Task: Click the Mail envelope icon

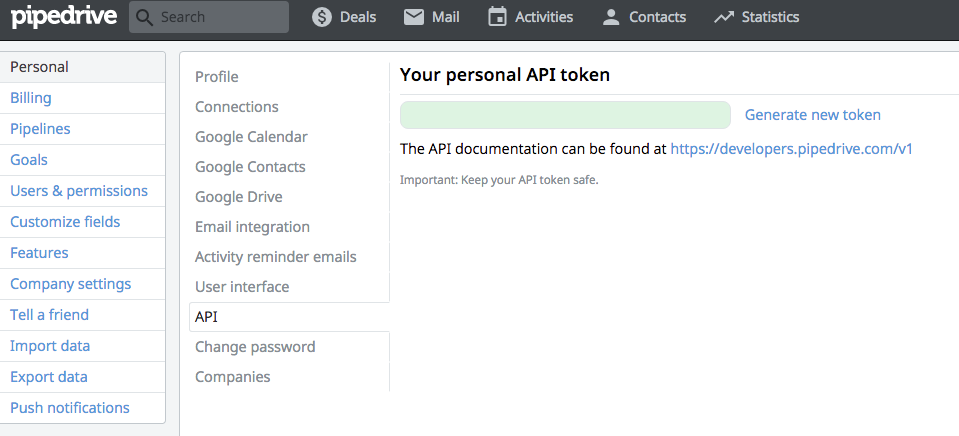Action: coord(414,17)
